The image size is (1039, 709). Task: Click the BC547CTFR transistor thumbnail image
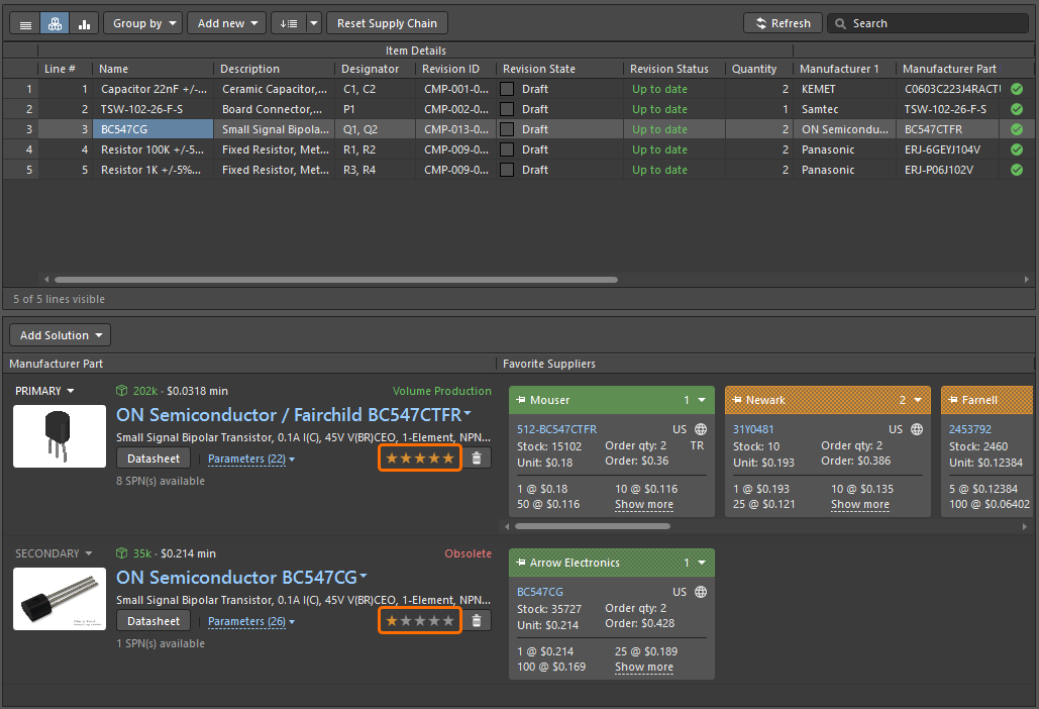click(60, 436)
